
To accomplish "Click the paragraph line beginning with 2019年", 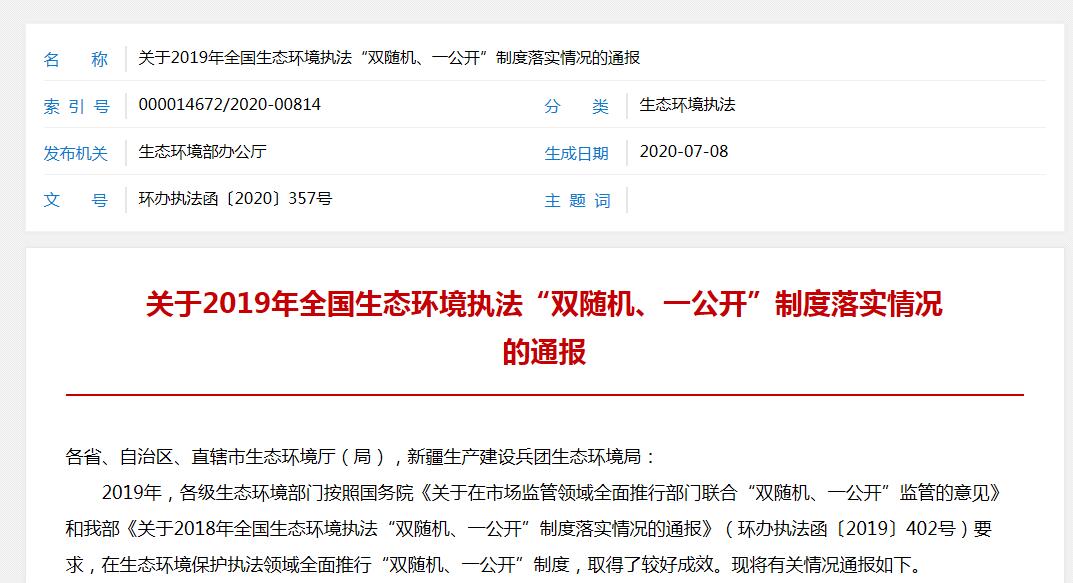I will click(x=550, y=492).
